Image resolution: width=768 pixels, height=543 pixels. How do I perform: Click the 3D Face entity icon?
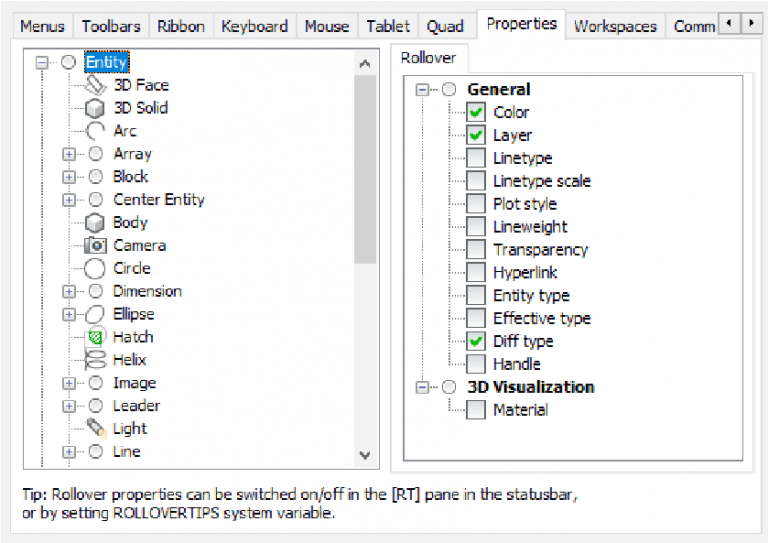click(95, 85)
